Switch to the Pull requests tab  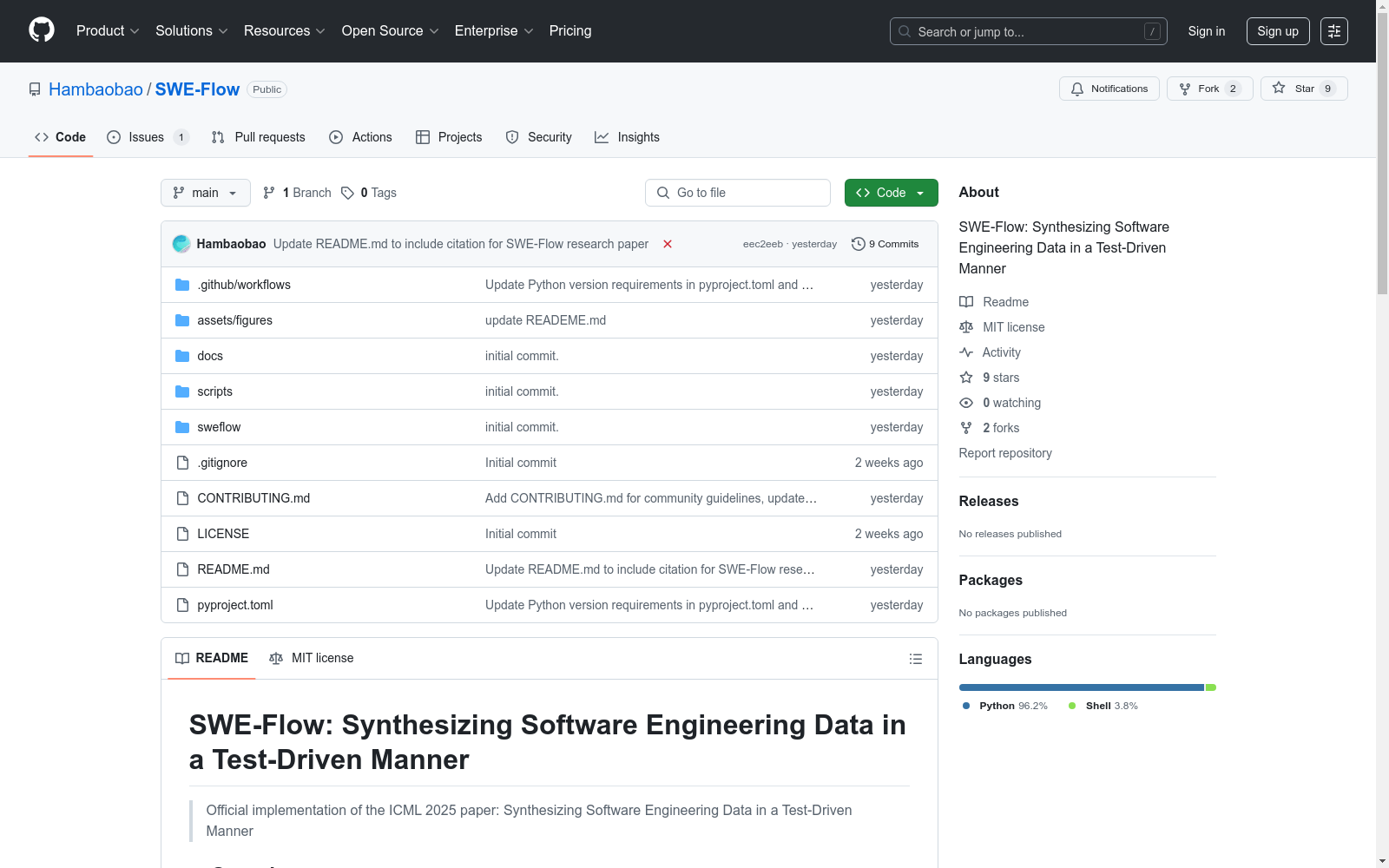(258, 137)
